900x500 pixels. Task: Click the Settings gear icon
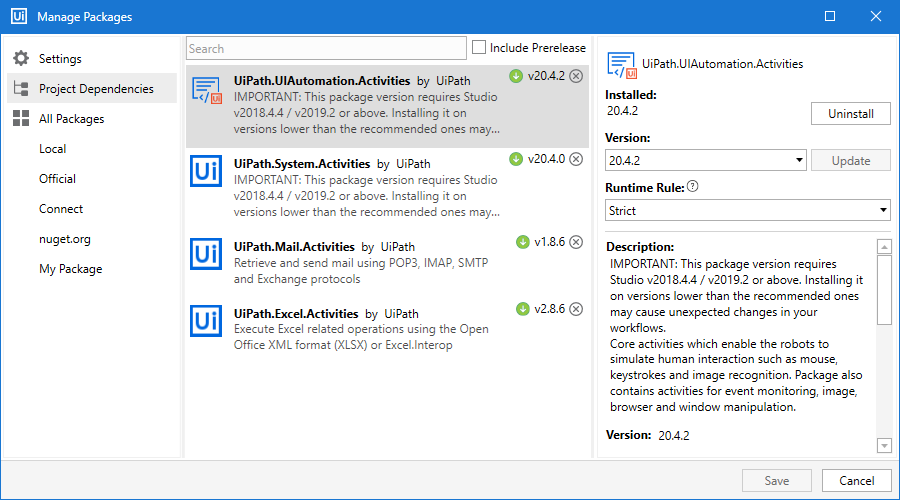pos(21,58)
